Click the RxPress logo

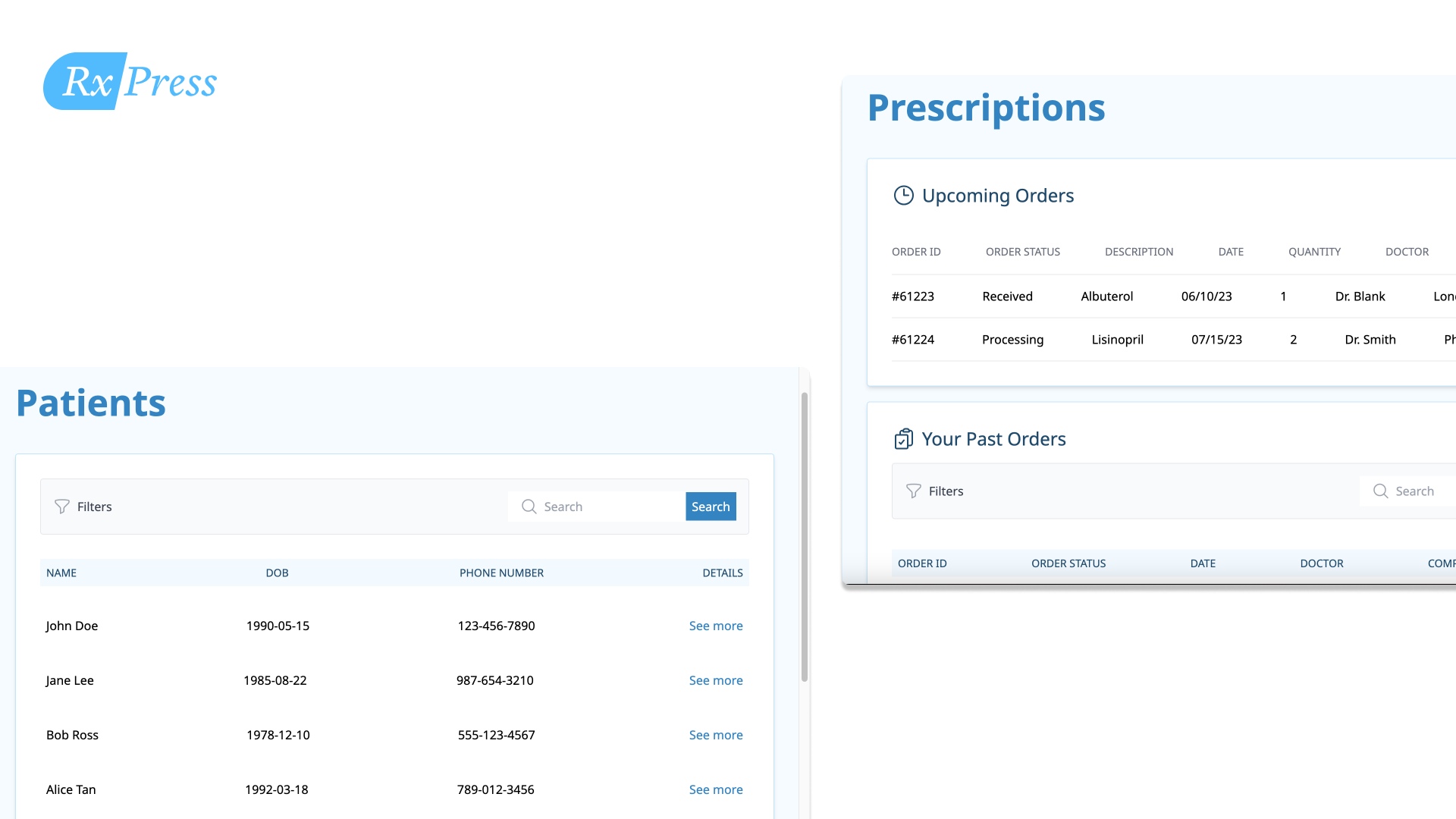tap(130, 81)
